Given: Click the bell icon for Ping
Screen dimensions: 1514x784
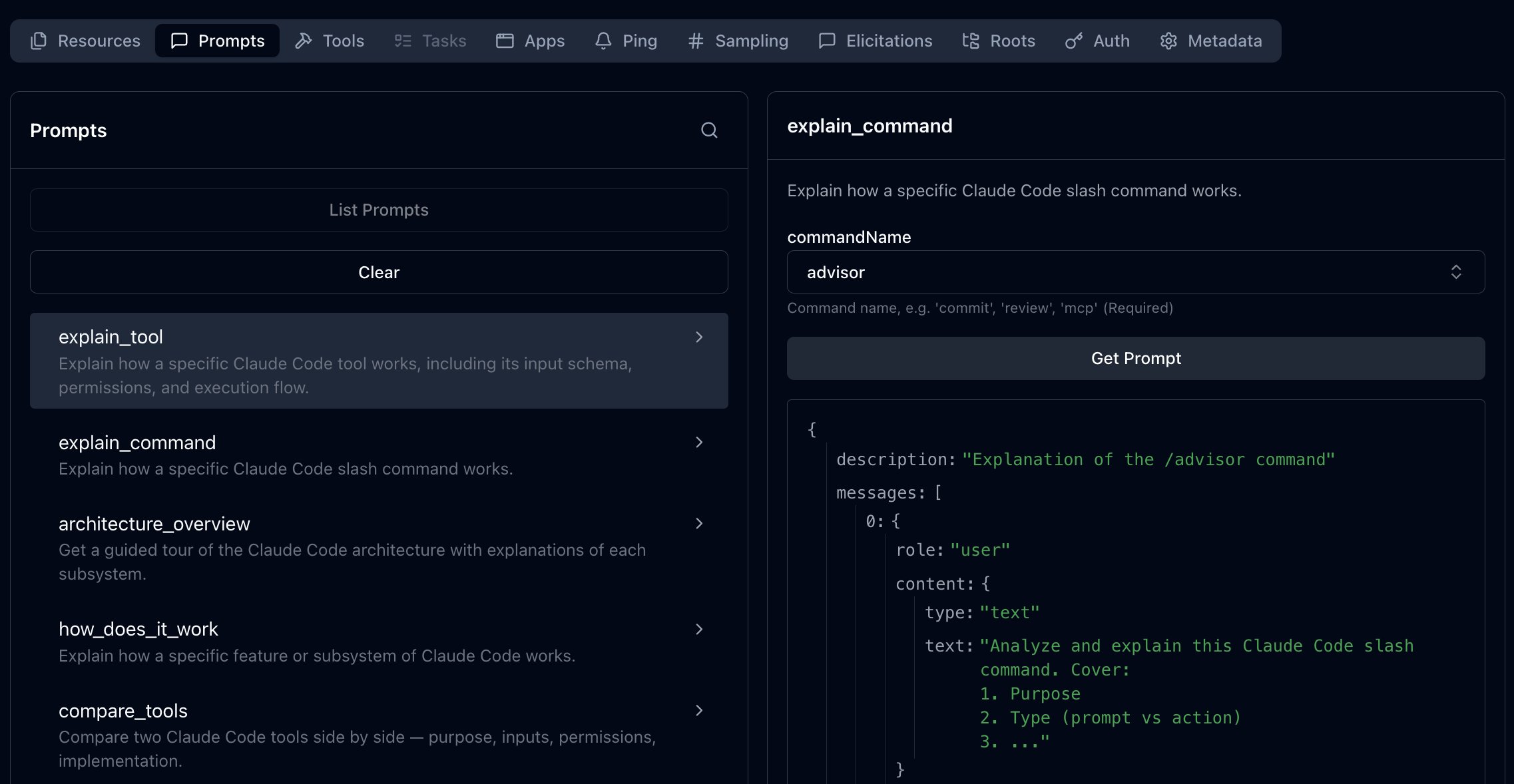Looking at the screenshot, I should click(x=603, y=41).
